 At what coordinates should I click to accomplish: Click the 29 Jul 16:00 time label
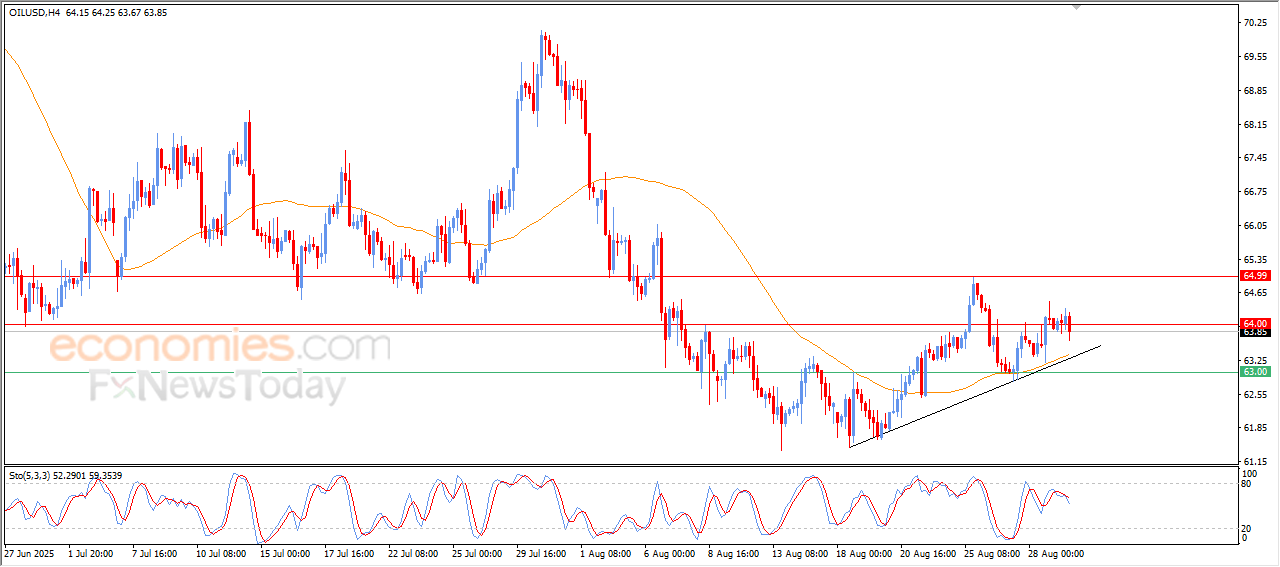[x=541, y=553]
